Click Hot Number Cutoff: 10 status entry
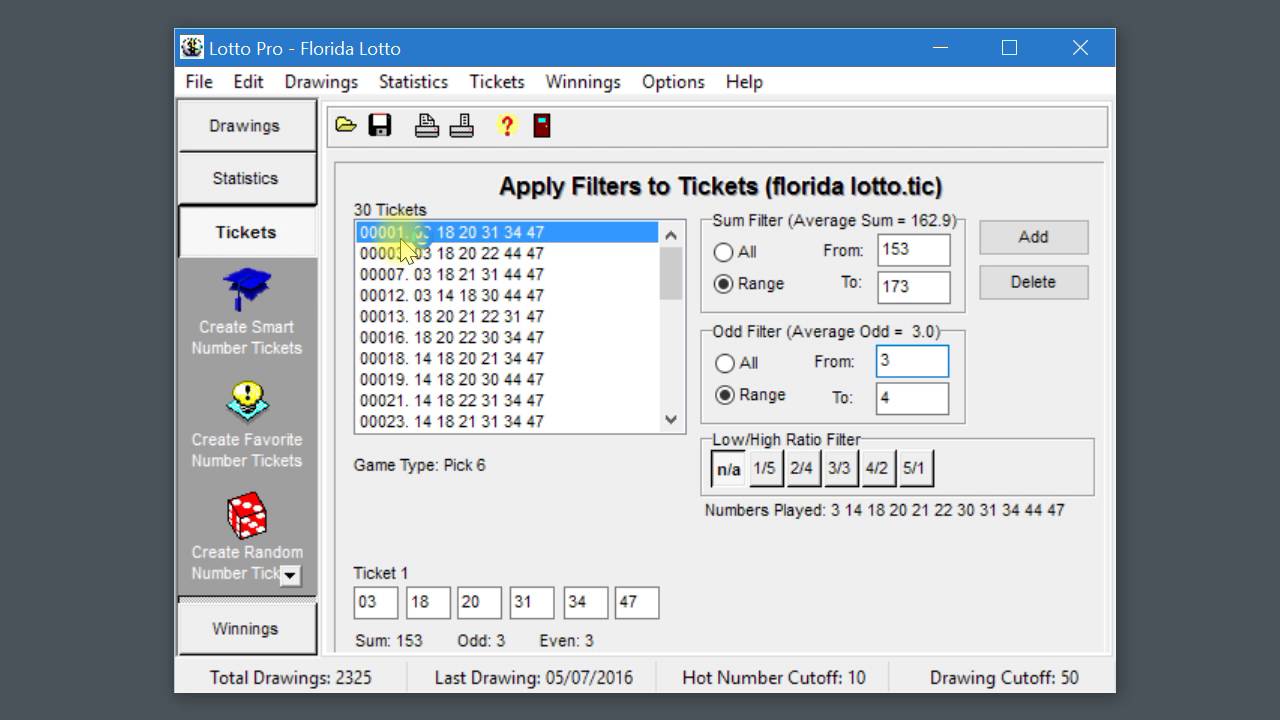This screenshot has height=720, width=1280. pyautogui.click(x=774, y=677)
